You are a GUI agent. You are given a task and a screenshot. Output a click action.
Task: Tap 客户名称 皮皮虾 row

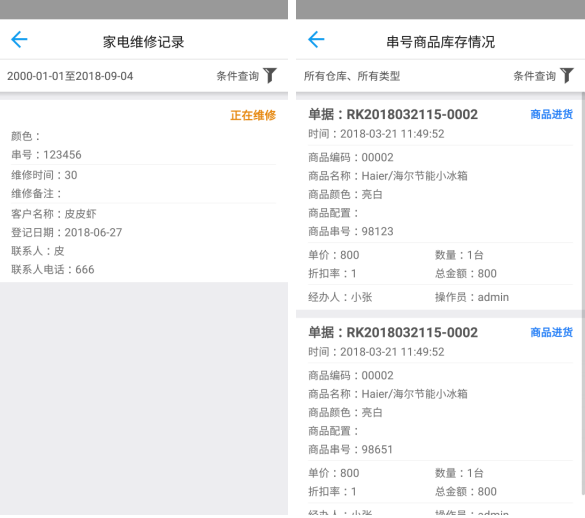point(54,214)
